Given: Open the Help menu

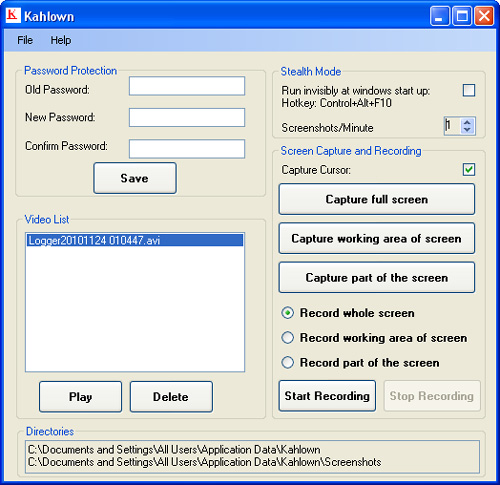Looking at the screenshot, I should pyautogui.click(x=61, y=40).
